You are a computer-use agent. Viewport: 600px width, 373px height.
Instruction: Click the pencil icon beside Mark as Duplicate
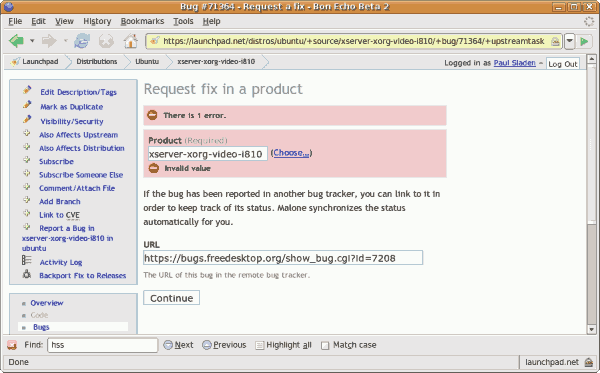(27, 105)
